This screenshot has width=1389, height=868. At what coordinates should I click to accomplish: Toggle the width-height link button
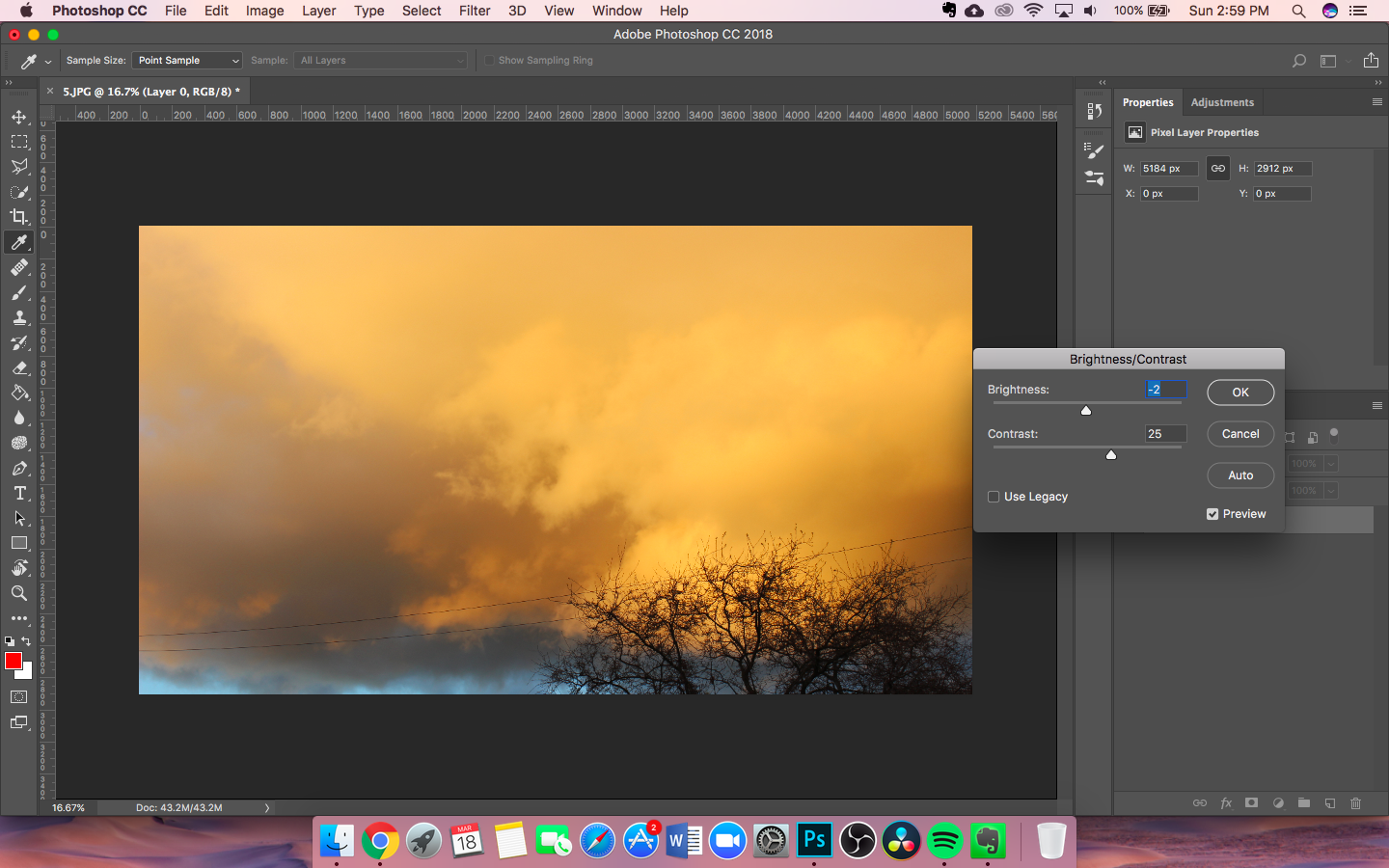click(x=1218, y=168)
